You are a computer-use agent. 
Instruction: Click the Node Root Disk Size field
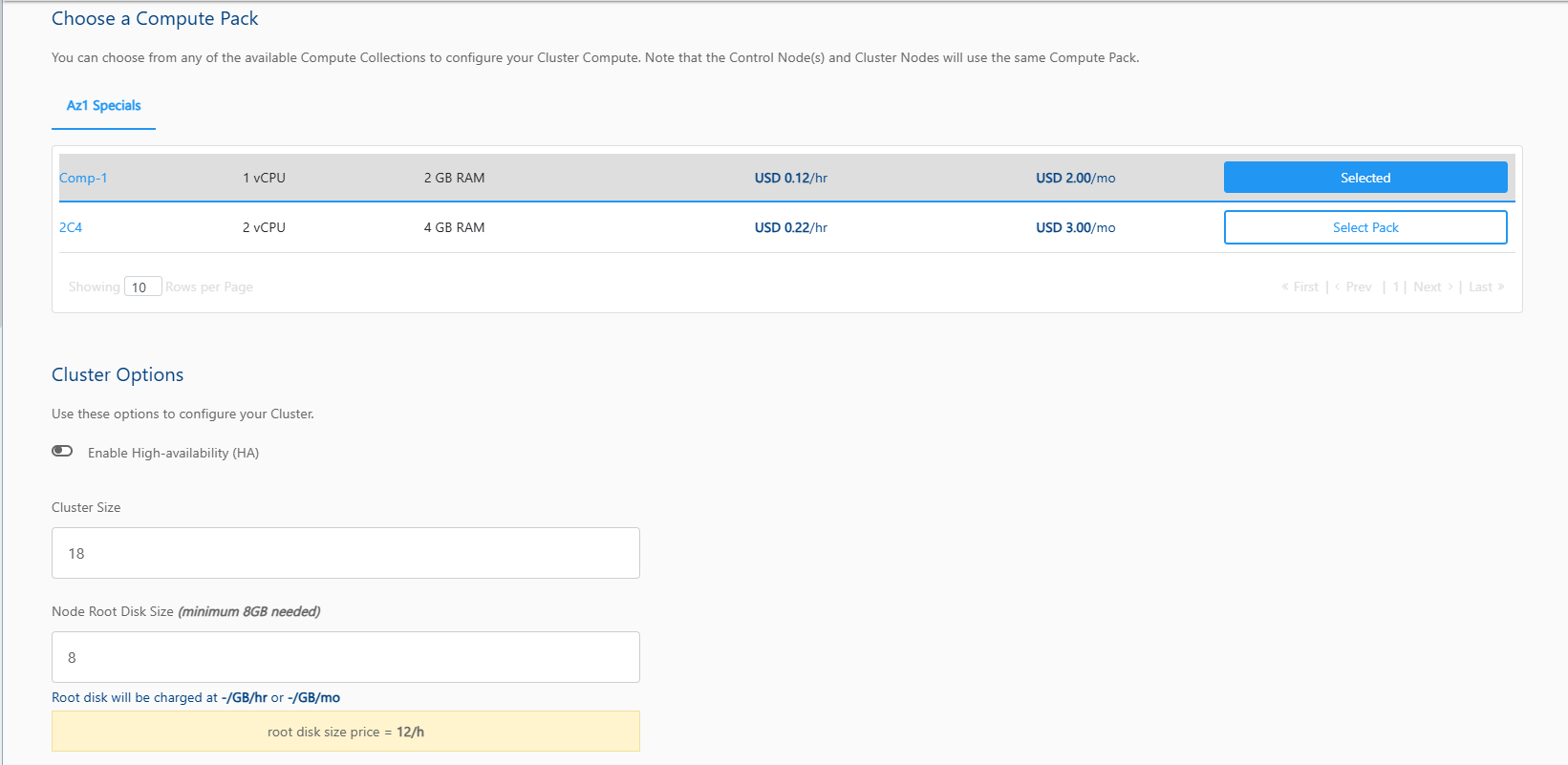click(x=346, y=657)
